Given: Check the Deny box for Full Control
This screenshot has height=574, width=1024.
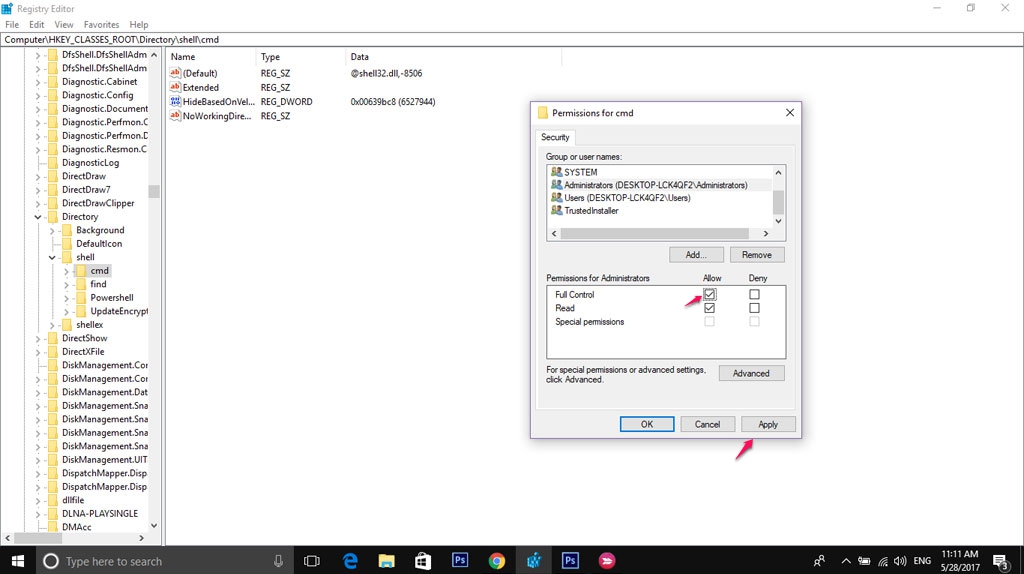Looking at the screenshot, I should pyautogui.click(x=754, y=295).
